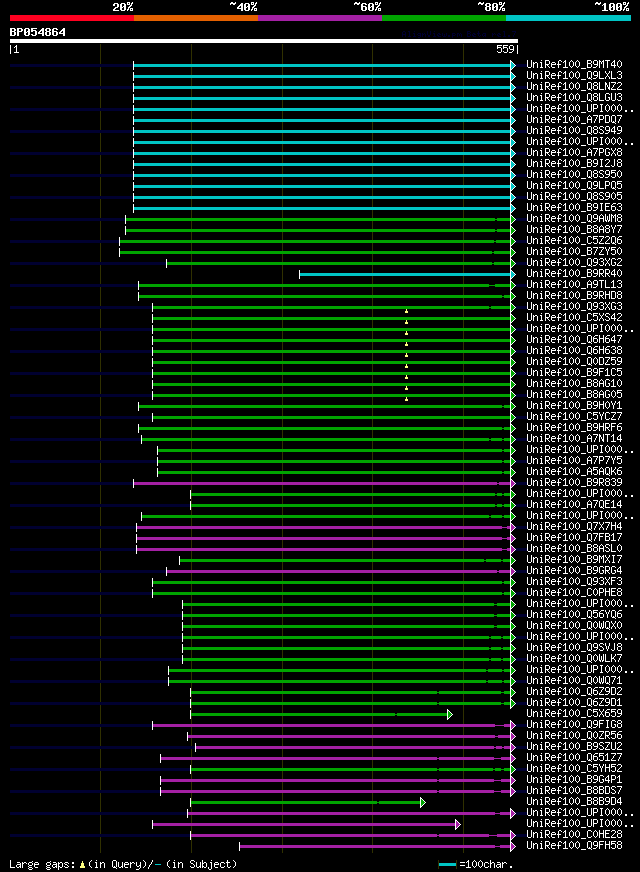Click the red 20% identity legend segment

tap(72, 18)
